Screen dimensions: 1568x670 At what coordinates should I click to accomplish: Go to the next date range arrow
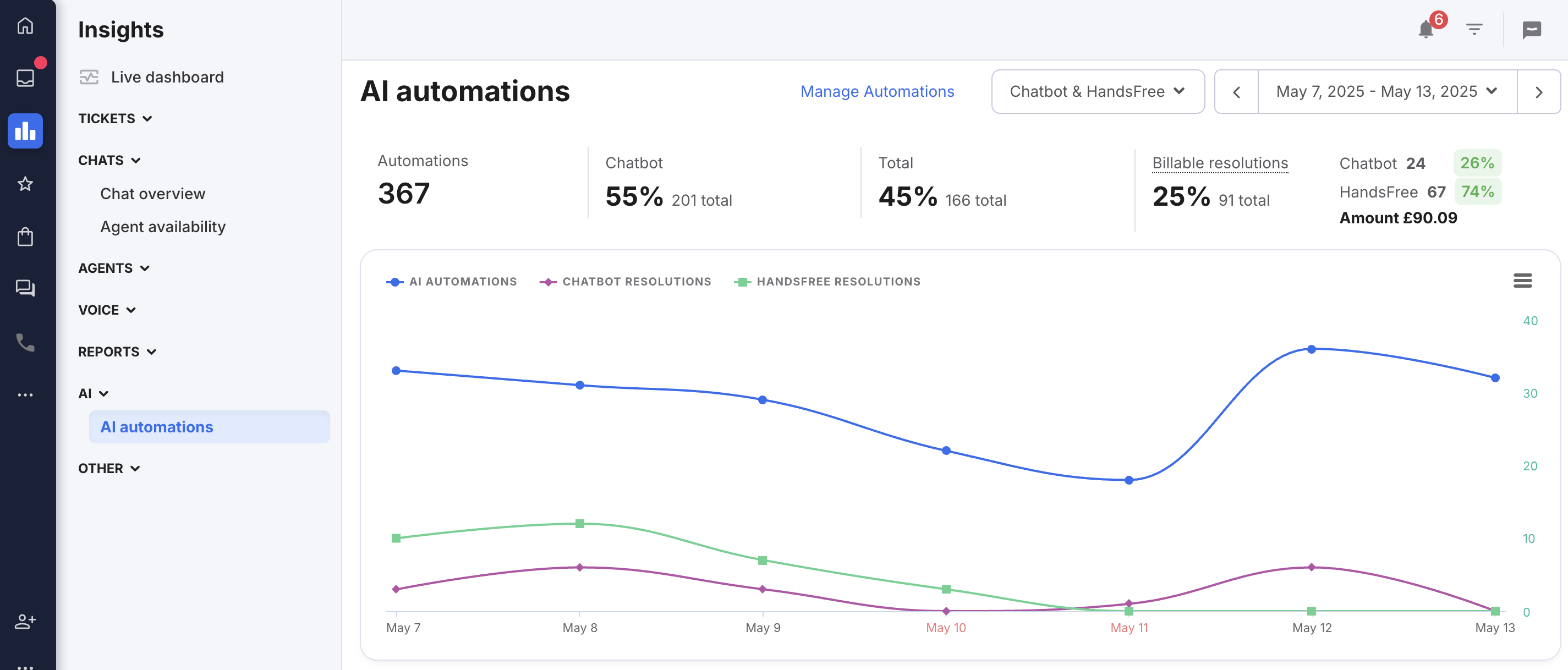pyautogui.click(x=1539, y=92)
